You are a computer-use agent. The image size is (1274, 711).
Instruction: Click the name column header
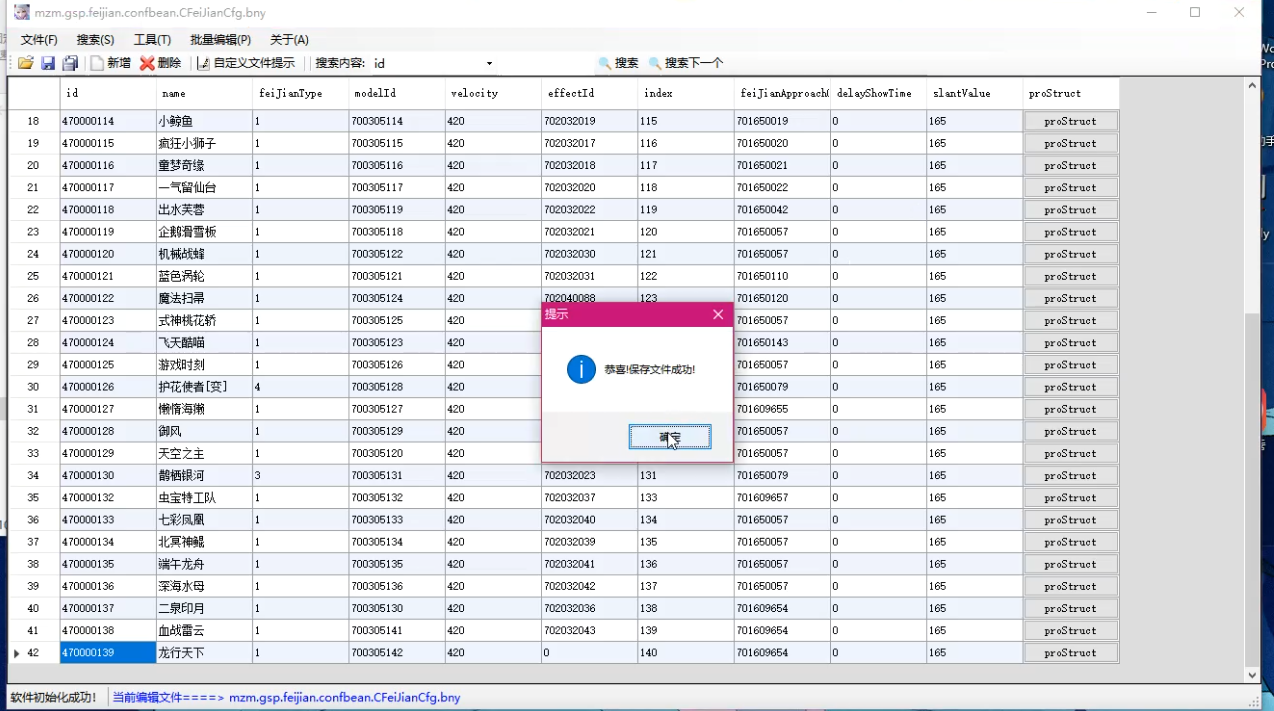coord(204,93)
